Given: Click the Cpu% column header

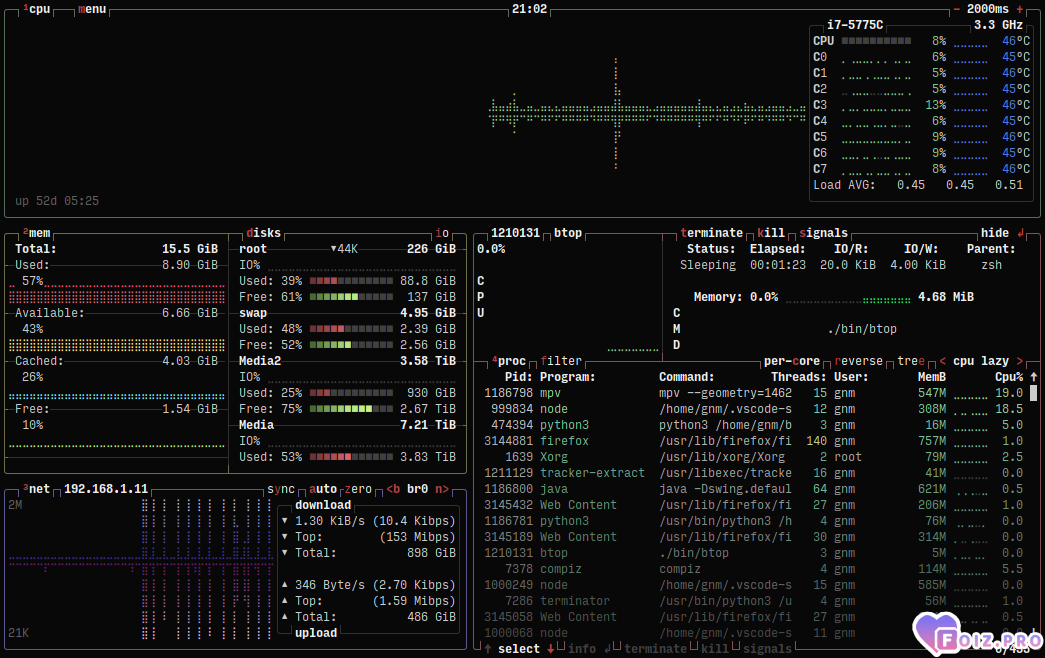Looking at the screenshot, I should click(1009, 377).
